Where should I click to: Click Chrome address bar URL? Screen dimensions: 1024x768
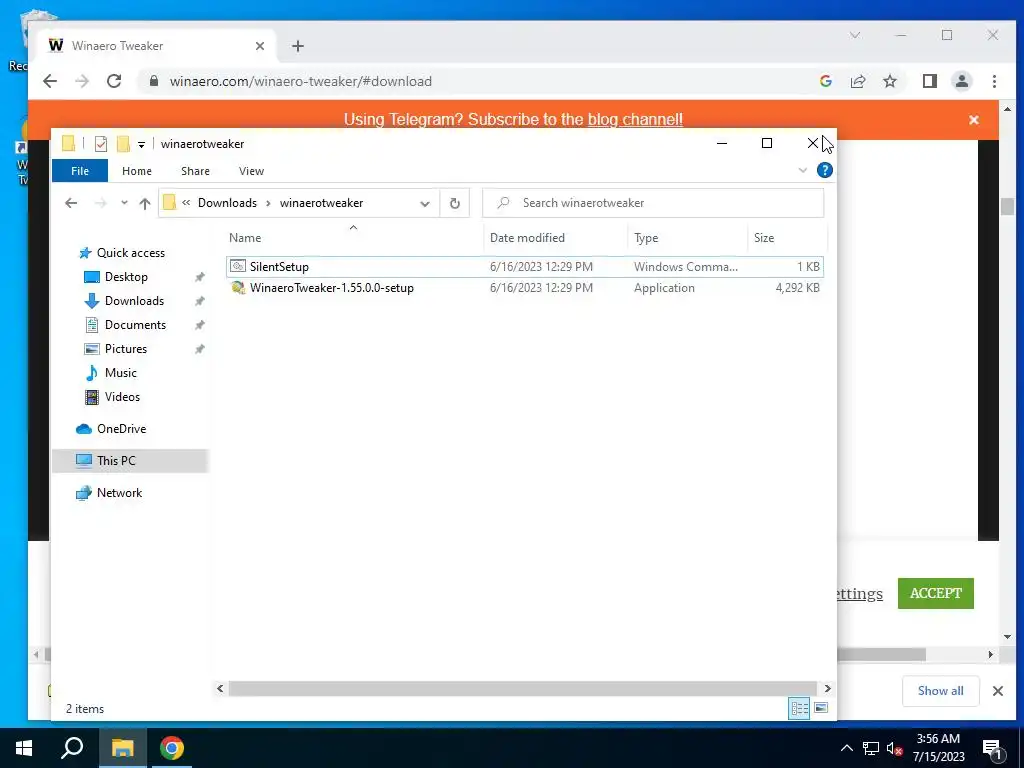pyautogui.click(x=300, y=82)
